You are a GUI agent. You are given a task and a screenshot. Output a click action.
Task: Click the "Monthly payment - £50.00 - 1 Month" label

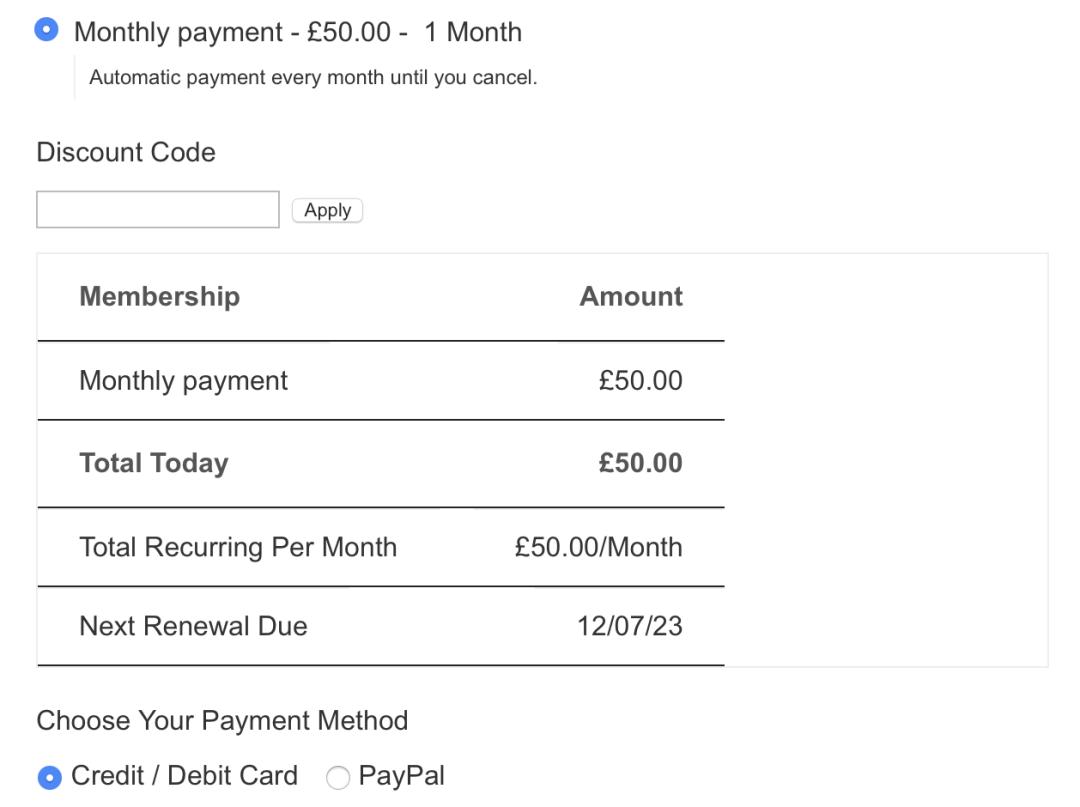[297, 32]
